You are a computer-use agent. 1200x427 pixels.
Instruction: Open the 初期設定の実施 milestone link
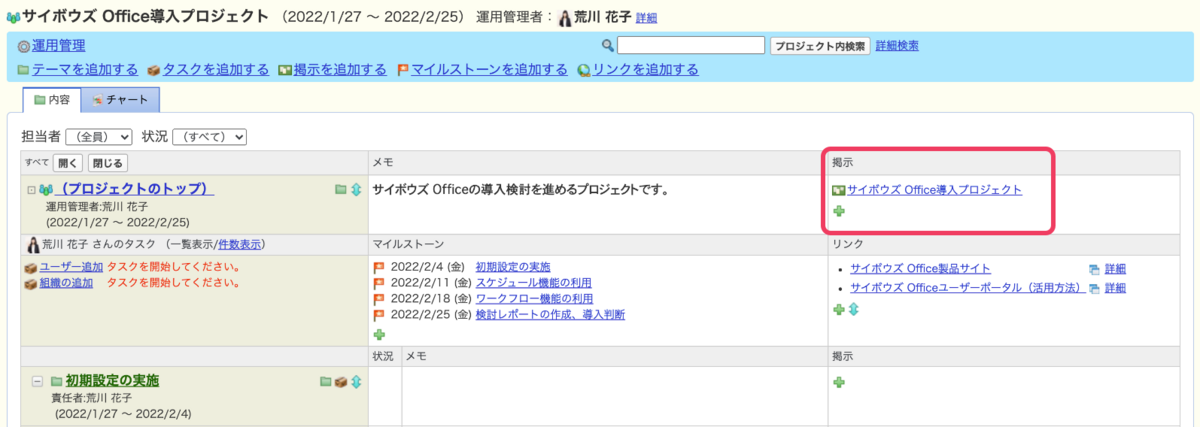point(513,268)
